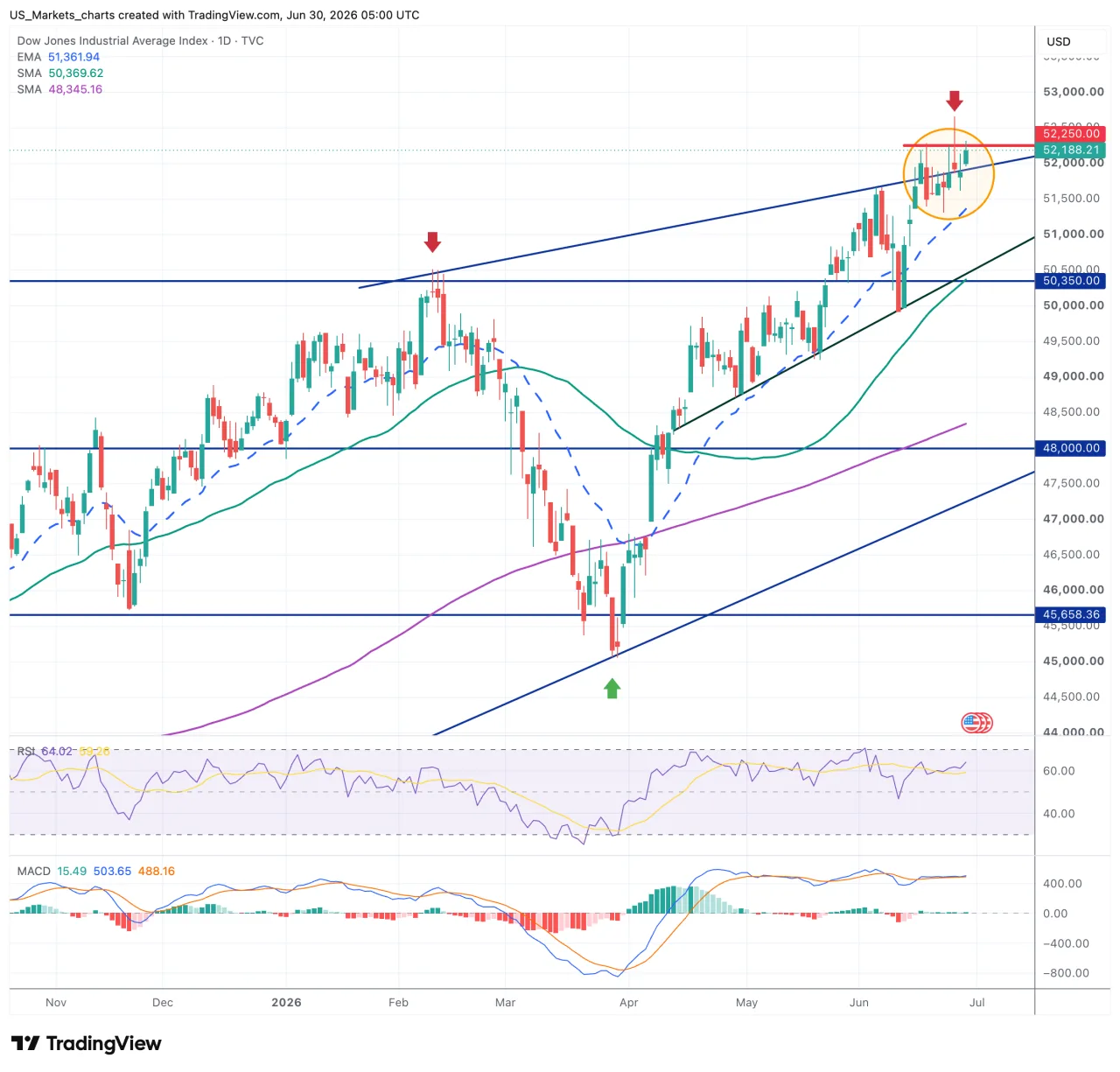Screen dimensions: 1120x1072
Task: Click the MACD axis value −800.00
Action: pyautogui.click(x=1066, y=973)
